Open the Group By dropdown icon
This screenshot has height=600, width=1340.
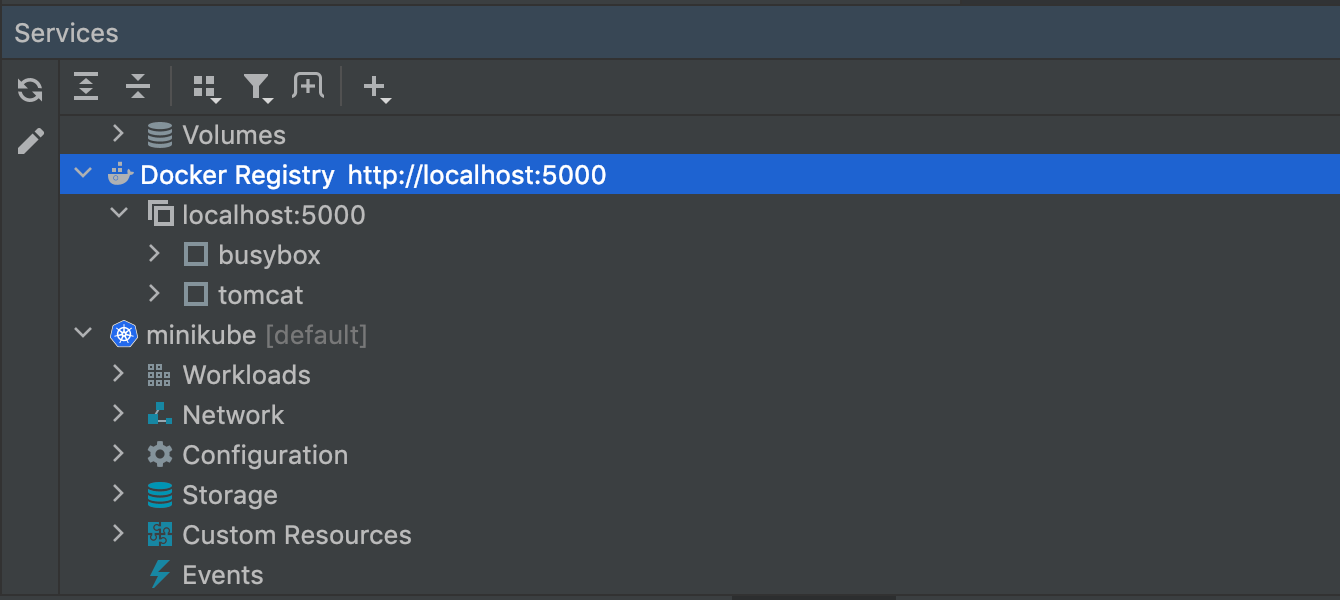(x=206, y=88)
